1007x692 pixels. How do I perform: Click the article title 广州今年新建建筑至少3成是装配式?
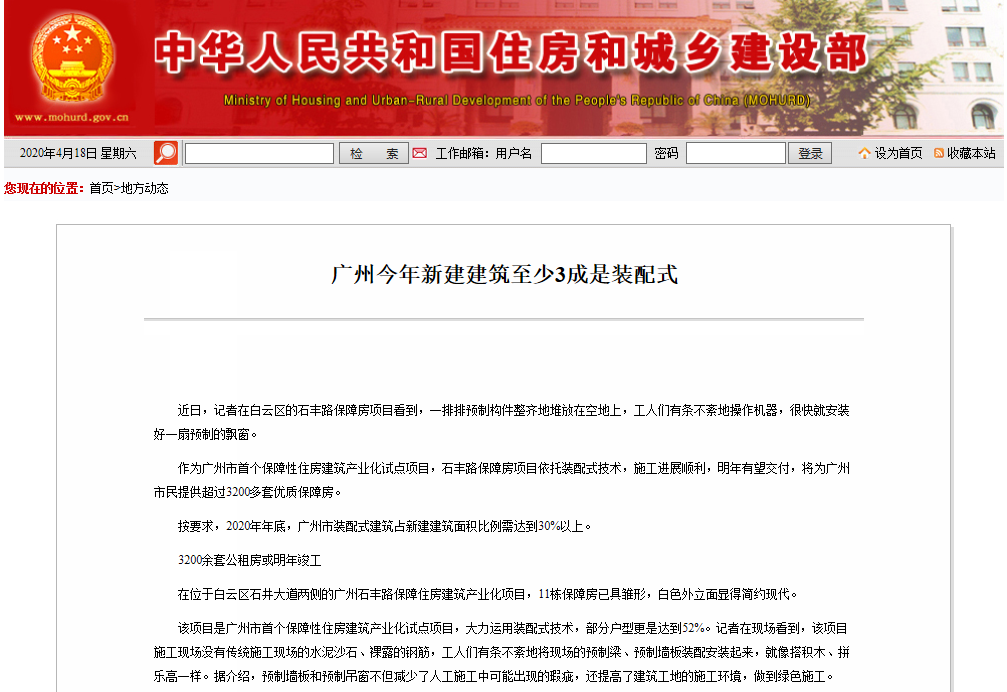504,274
